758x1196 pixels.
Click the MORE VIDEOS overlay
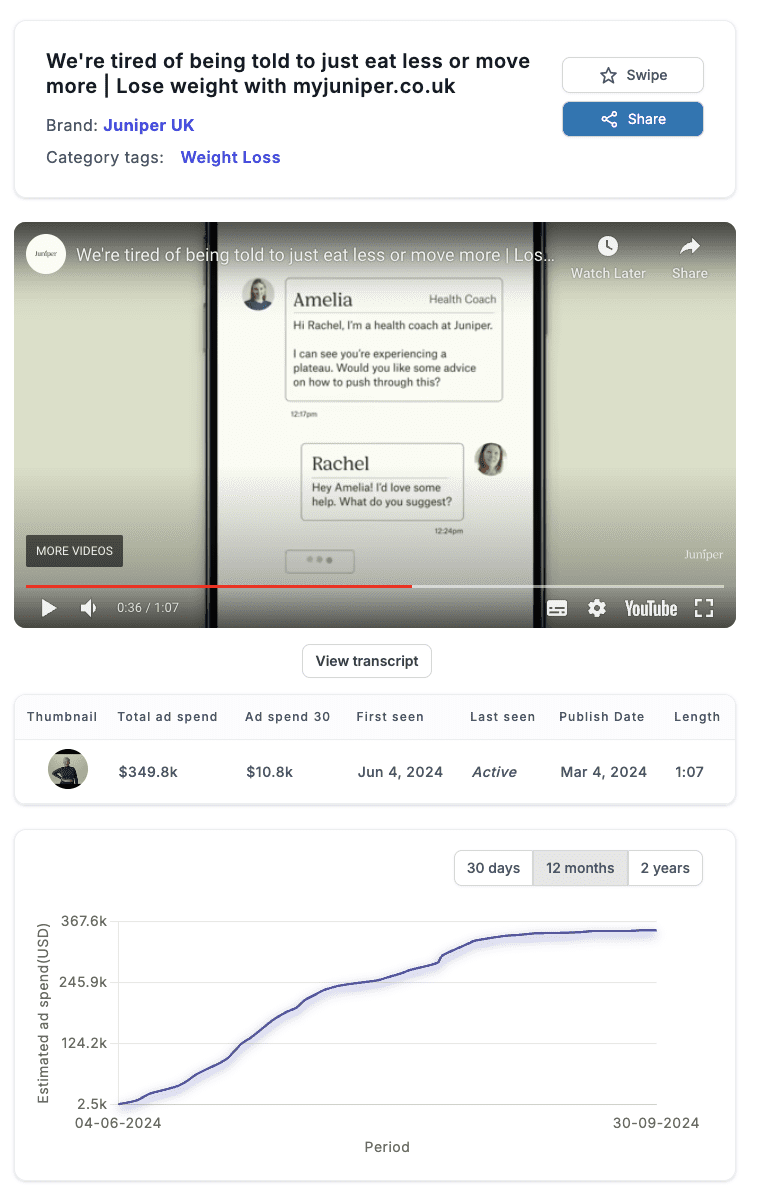[74, 551]
